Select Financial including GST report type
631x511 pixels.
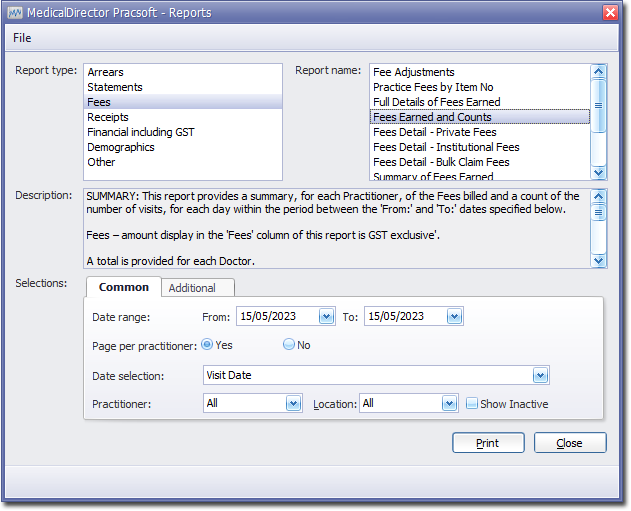pyautogui.click(x=140, y=132)
